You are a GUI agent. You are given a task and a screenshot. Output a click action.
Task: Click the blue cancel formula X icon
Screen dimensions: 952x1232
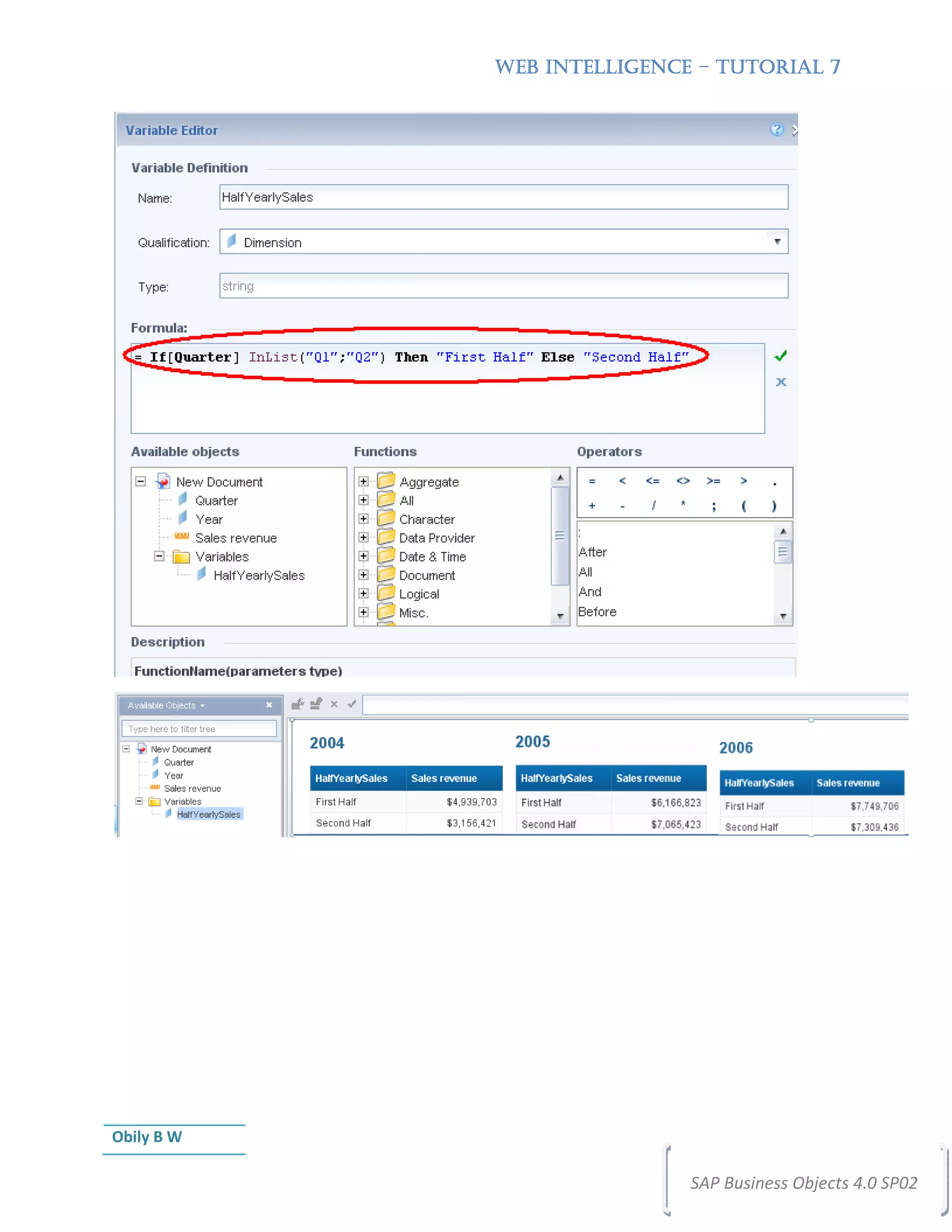[780, 382]
